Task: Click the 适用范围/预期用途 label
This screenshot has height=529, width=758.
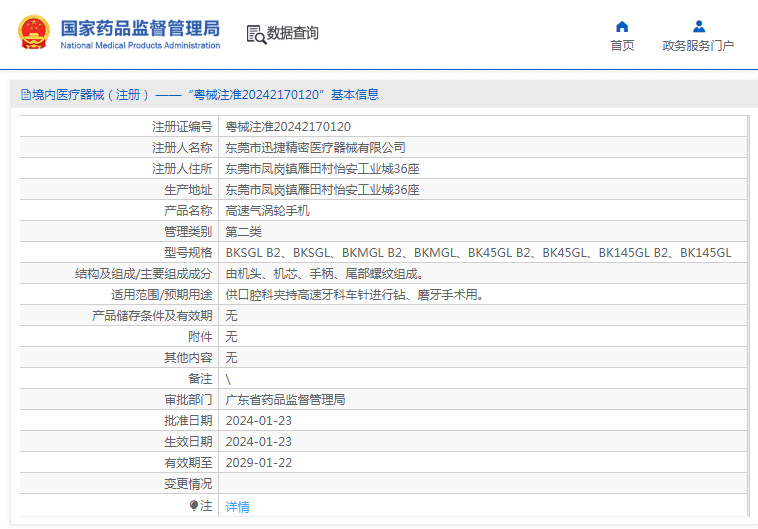Action: (x=161, y=294)
